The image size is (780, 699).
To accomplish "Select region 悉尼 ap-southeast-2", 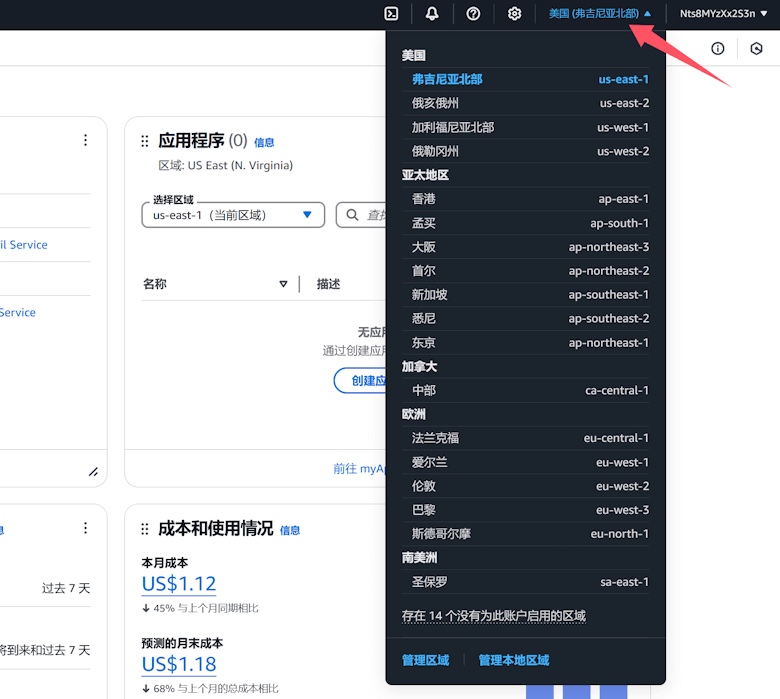I will coord(525,318).
